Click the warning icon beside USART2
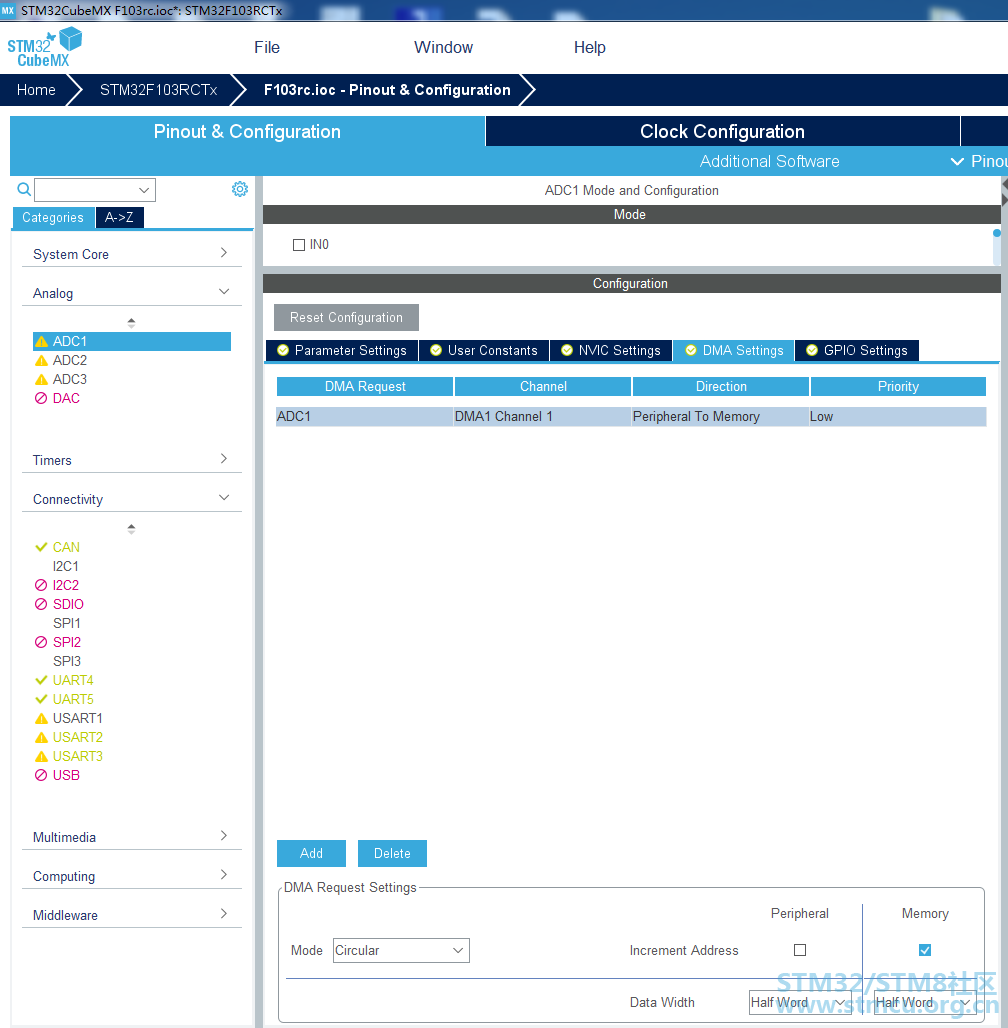The width and height of the screenshot is (1008, 1028). (x=41, y=738)
